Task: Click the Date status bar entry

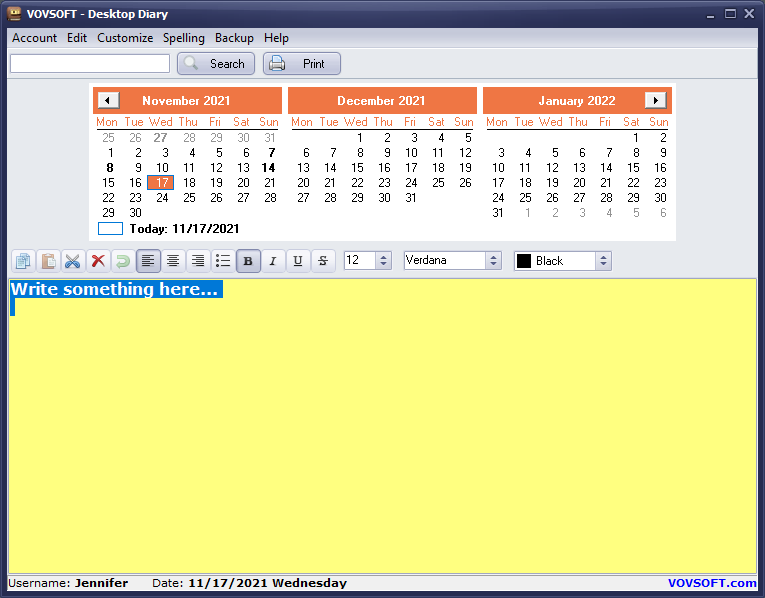Action: tap(249, 583)
